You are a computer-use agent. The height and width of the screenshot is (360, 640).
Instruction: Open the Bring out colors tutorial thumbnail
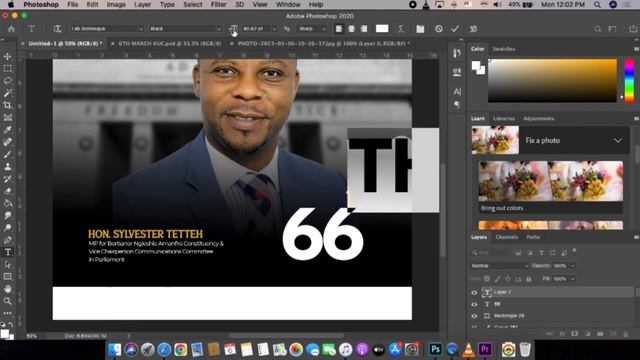pyautogui.click(x=551, y=181)
